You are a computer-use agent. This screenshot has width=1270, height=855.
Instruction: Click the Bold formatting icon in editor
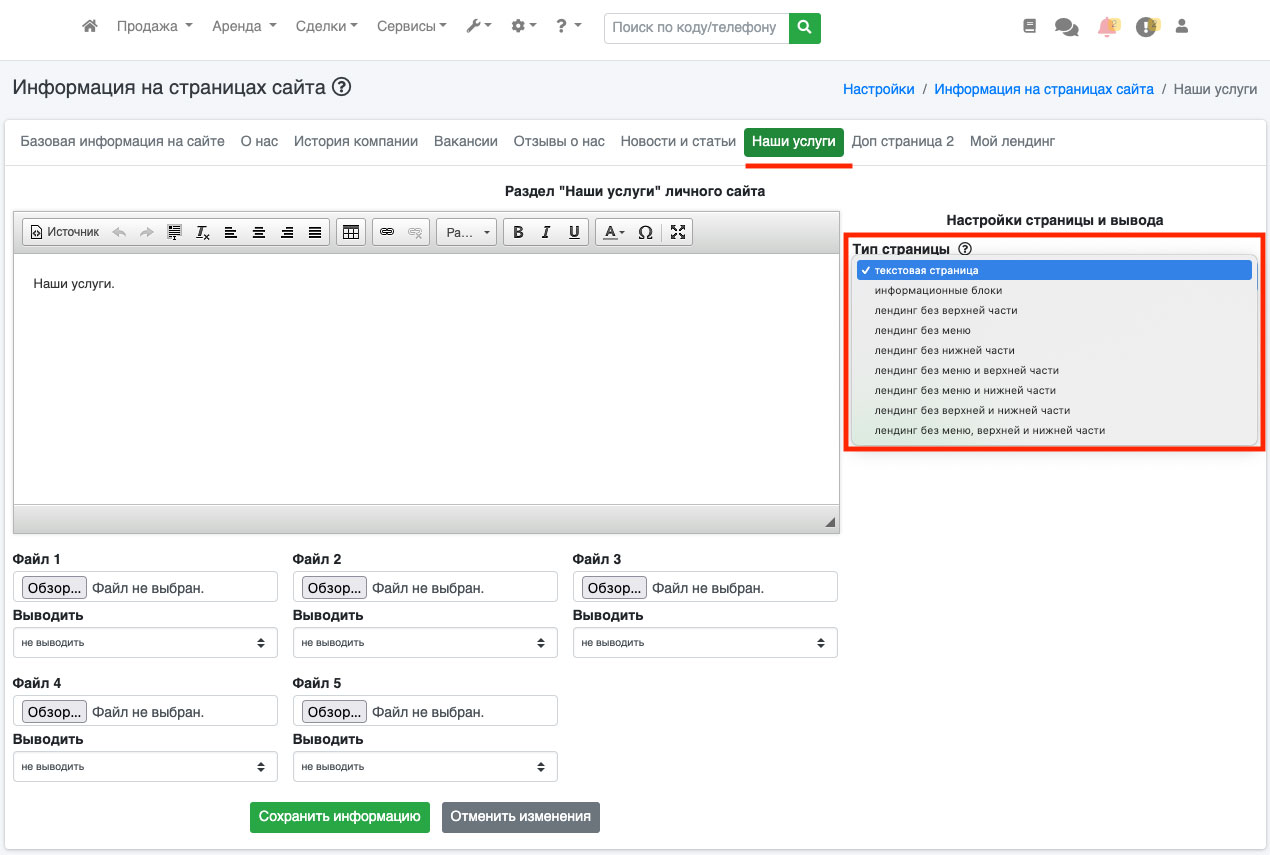(518, 232)
